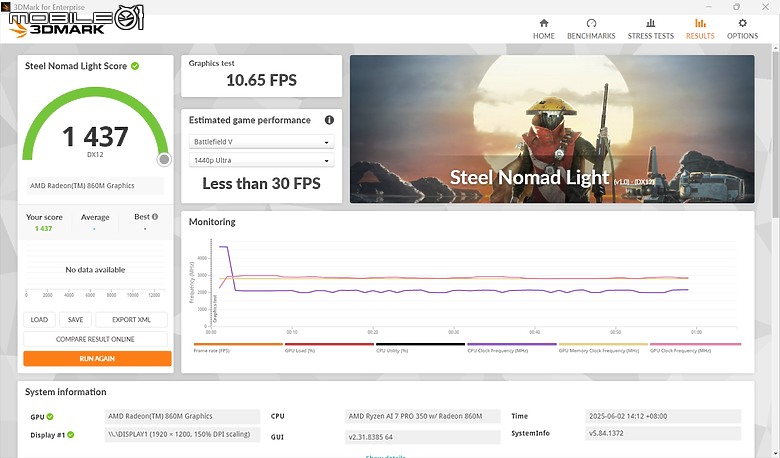Click the Time value 2025-06-02 14:12
The width and height of the screenshot is (780, 458).
(x=663, y=416)
